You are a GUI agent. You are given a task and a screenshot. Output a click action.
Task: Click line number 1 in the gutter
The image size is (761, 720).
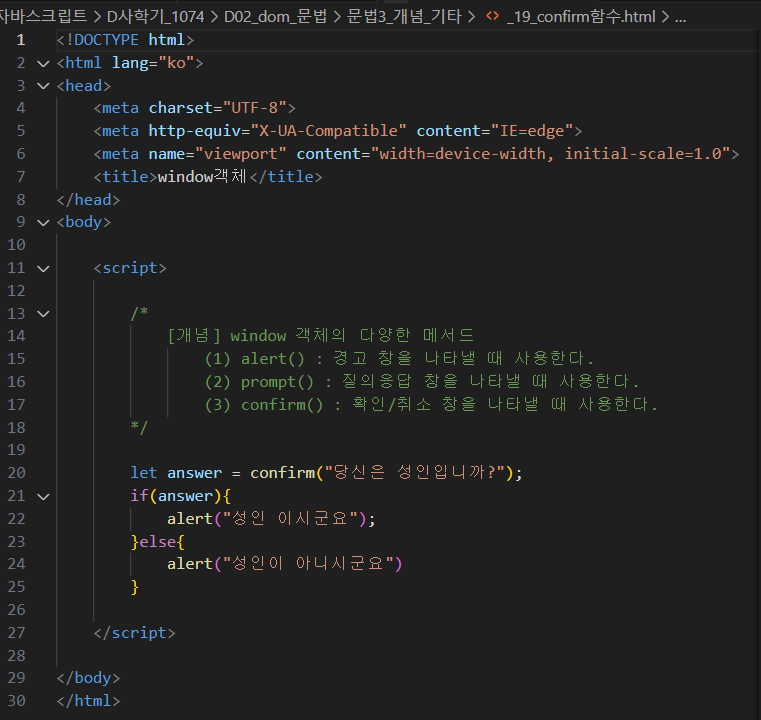pos(20,40)
